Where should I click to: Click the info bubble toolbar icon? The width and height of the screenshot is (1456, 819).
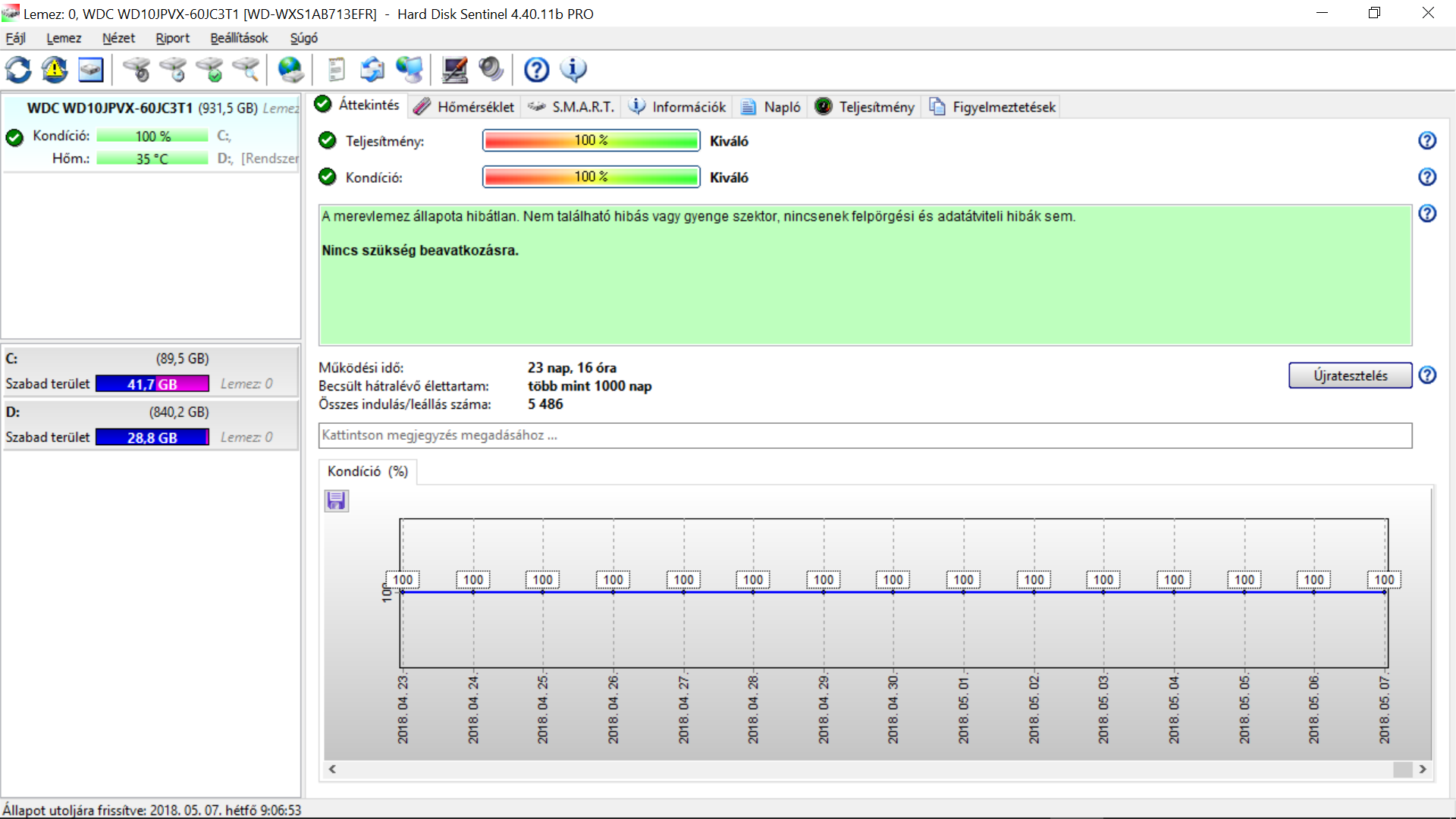pyautogui.click(x=573, y=70)
